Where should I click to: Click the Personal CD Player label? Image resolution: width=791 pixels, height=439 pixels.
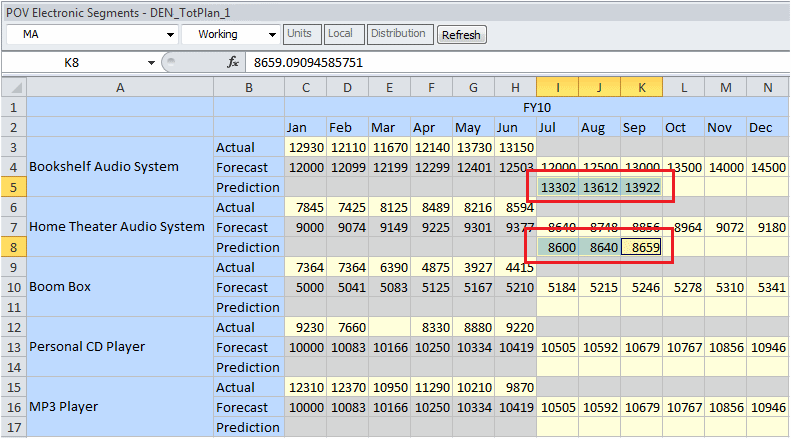(87, 347)
